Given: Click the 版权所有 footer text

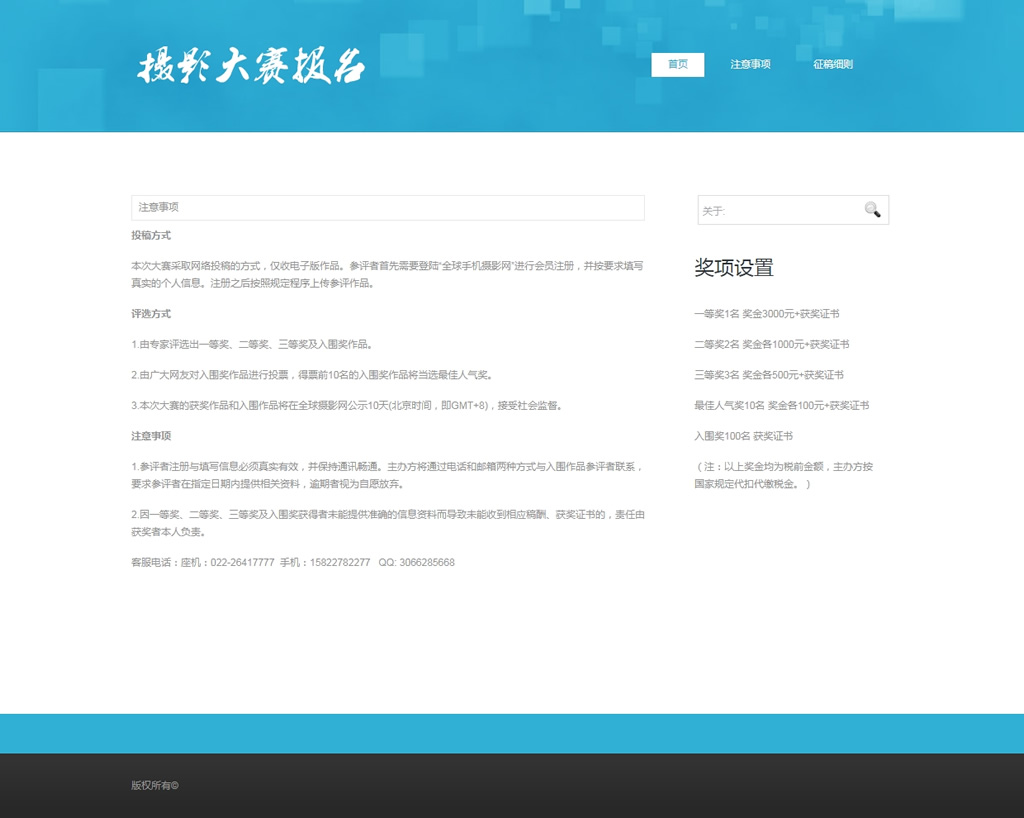Looking at the screenshot, I should [154, 786].
